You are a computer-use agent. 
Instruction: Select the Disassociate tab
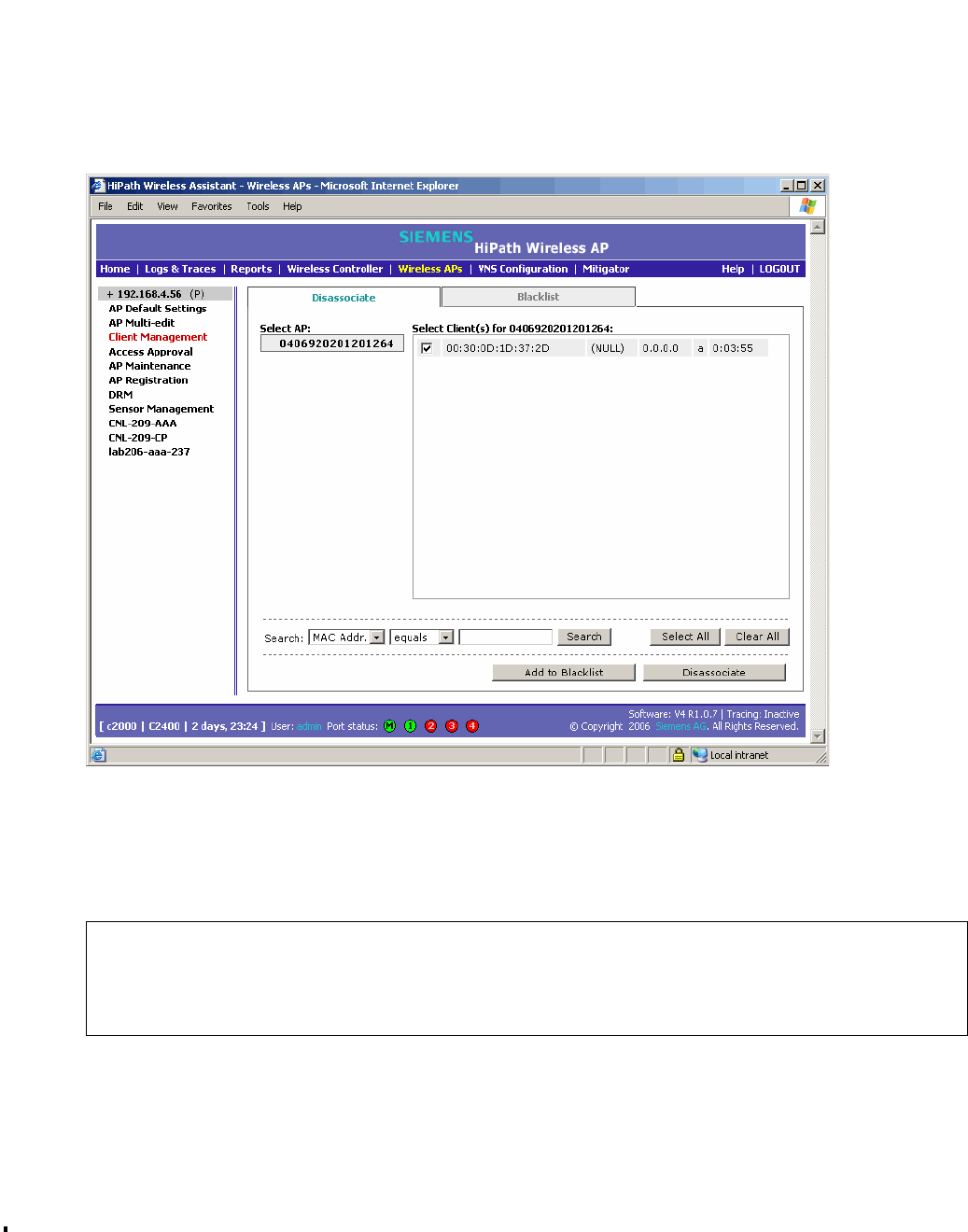[x=344, y=298]
